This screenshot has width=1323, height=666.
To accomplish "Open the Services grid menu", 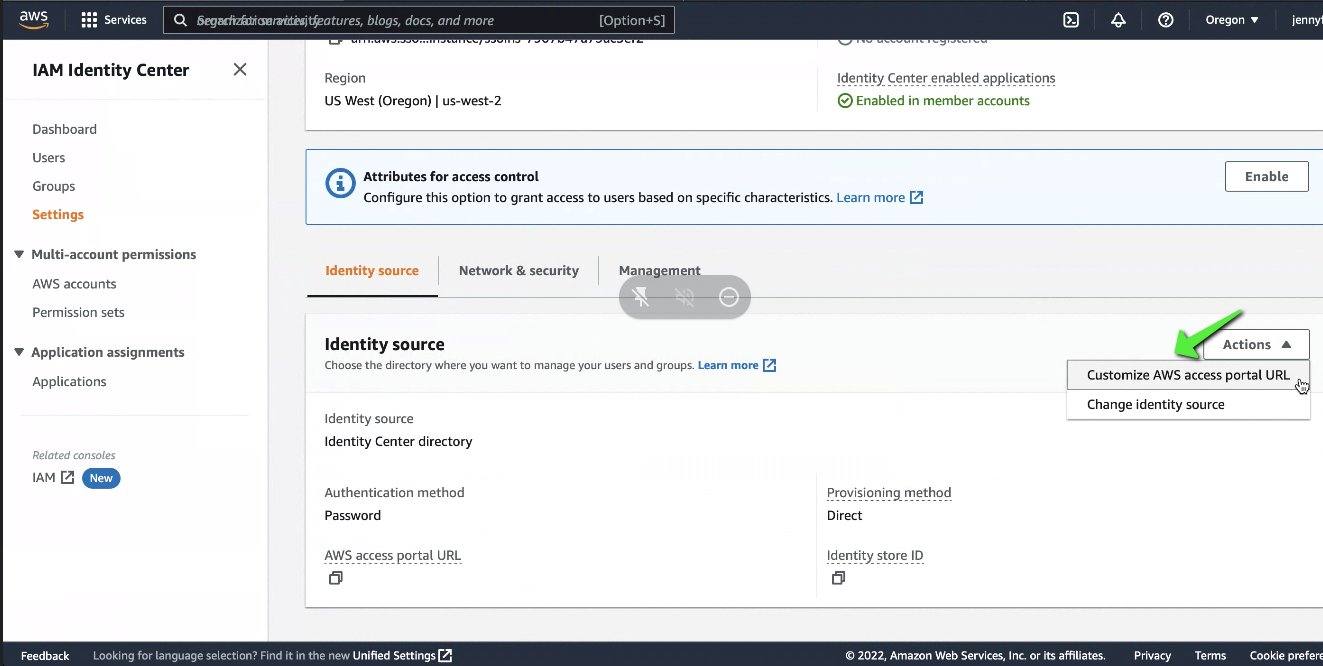I will coord(114,20).
